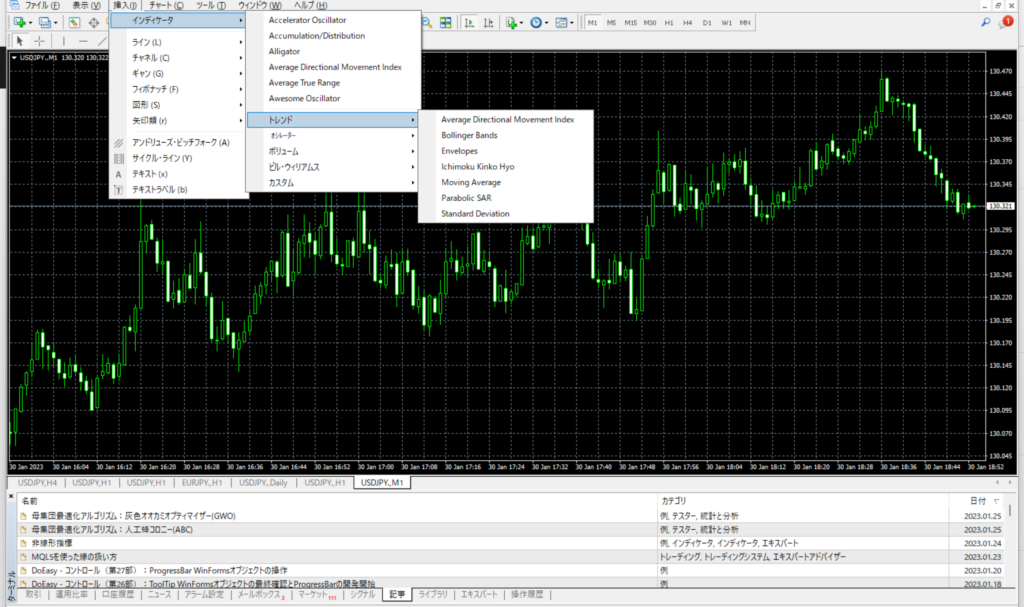Open dropdown arrow next to Profiles icon

tap(56, 23)
